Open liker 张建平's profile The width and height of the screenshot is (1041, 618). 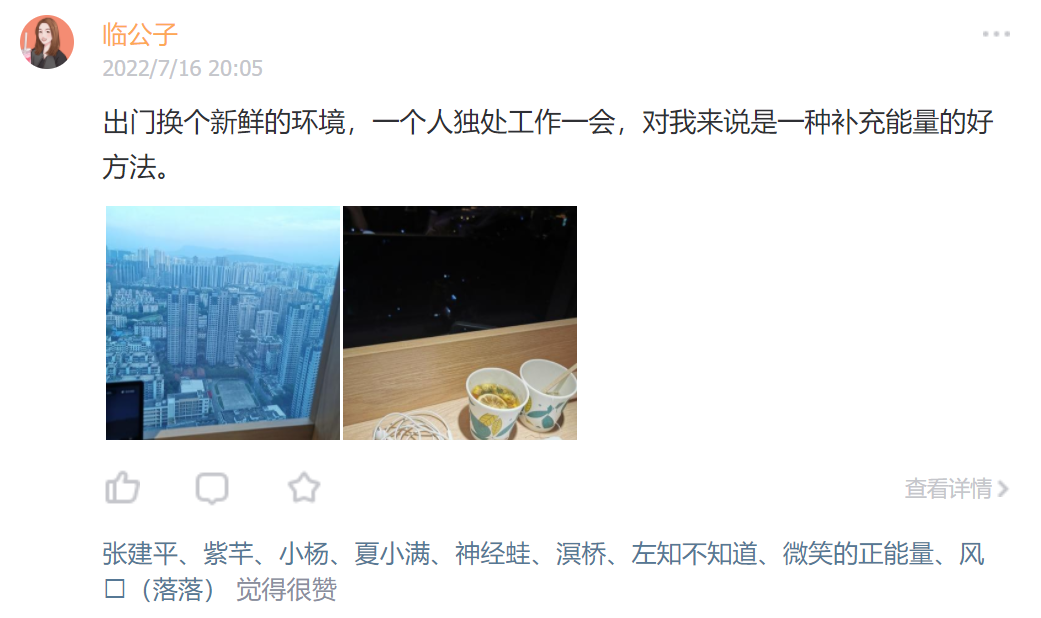click(140, 554)
